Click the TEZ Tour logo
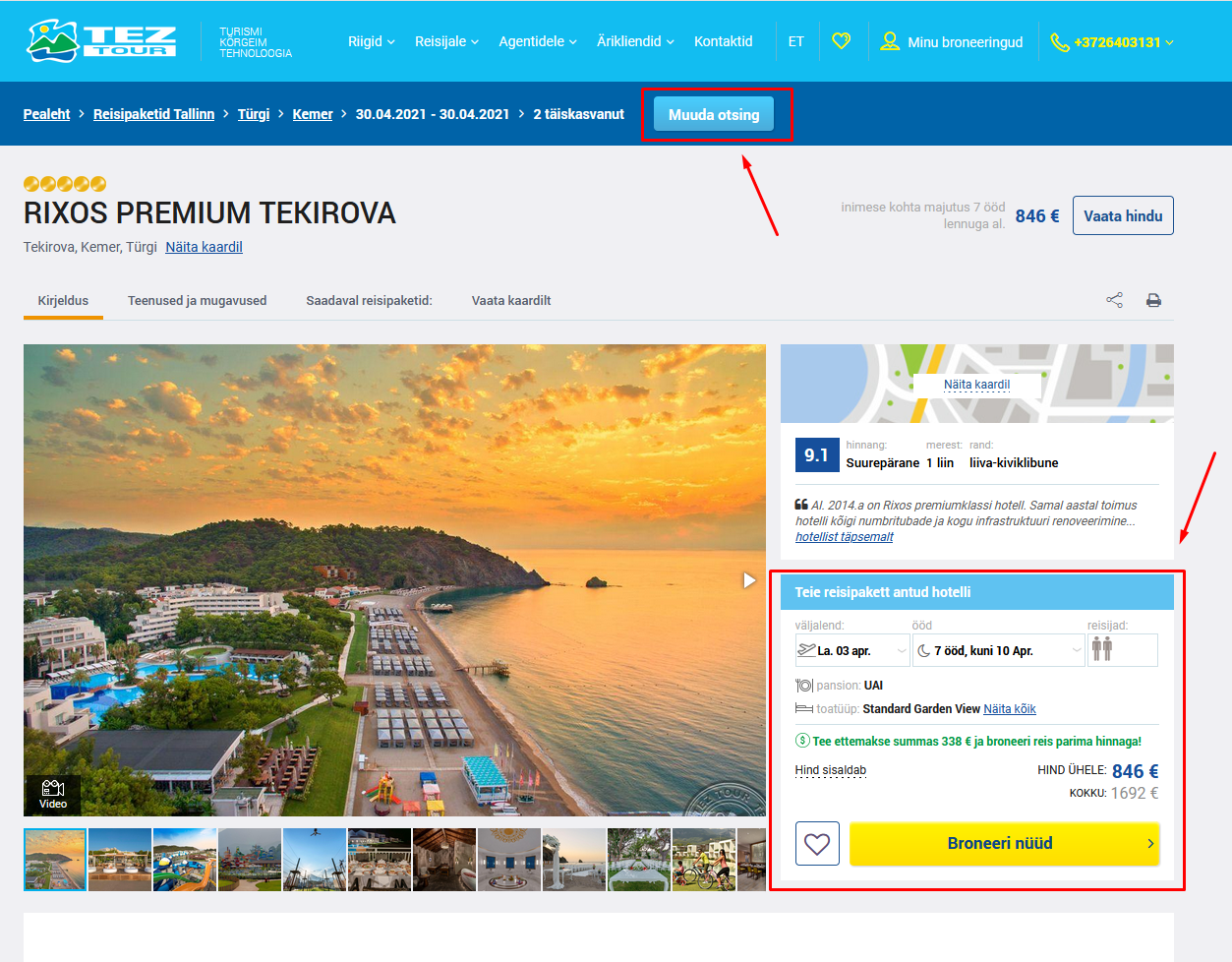This screenshot has height=962, width=1232. click(102, 40)
